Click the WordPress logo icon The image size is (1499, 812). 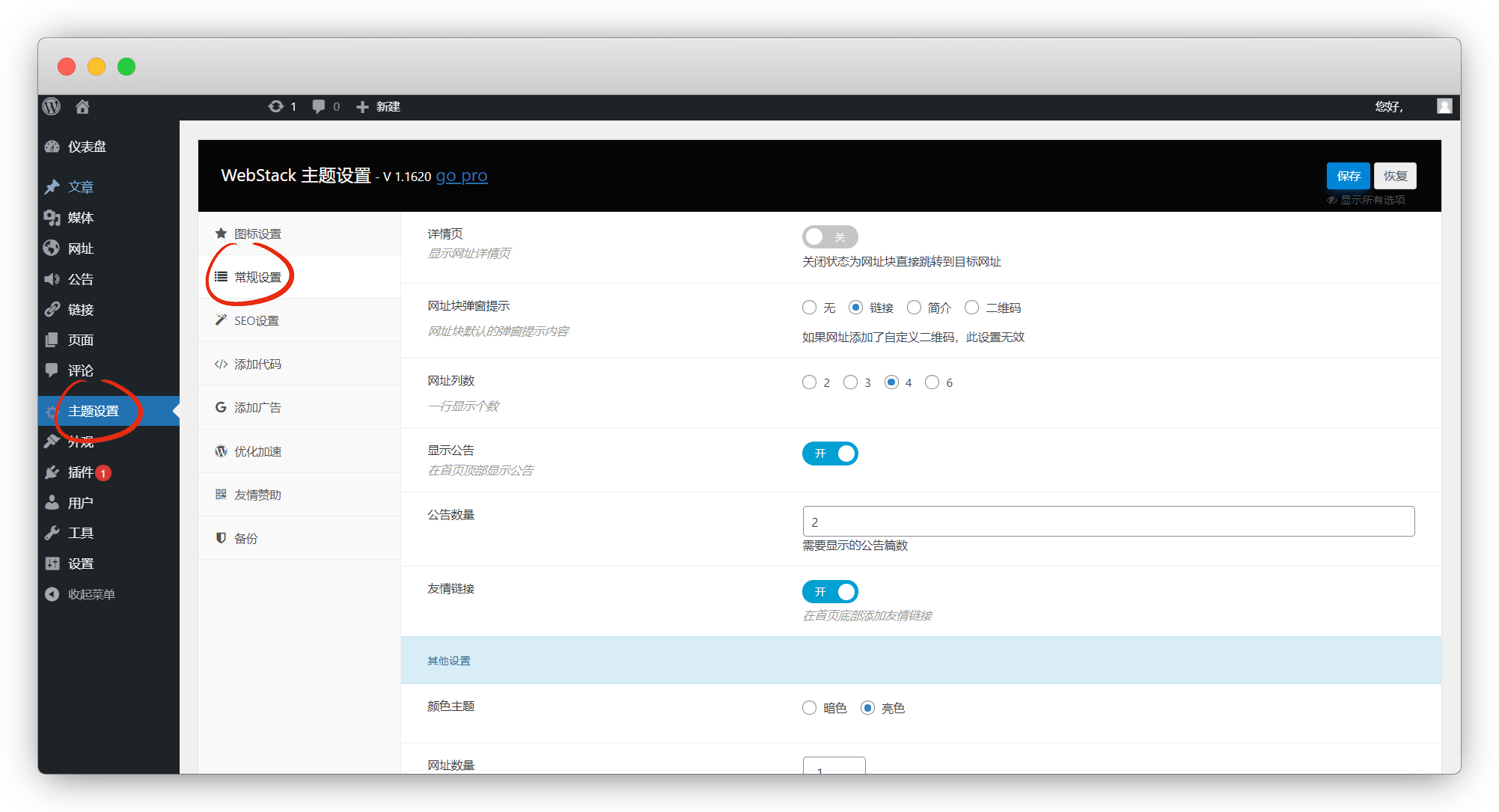tap(52, 106)
